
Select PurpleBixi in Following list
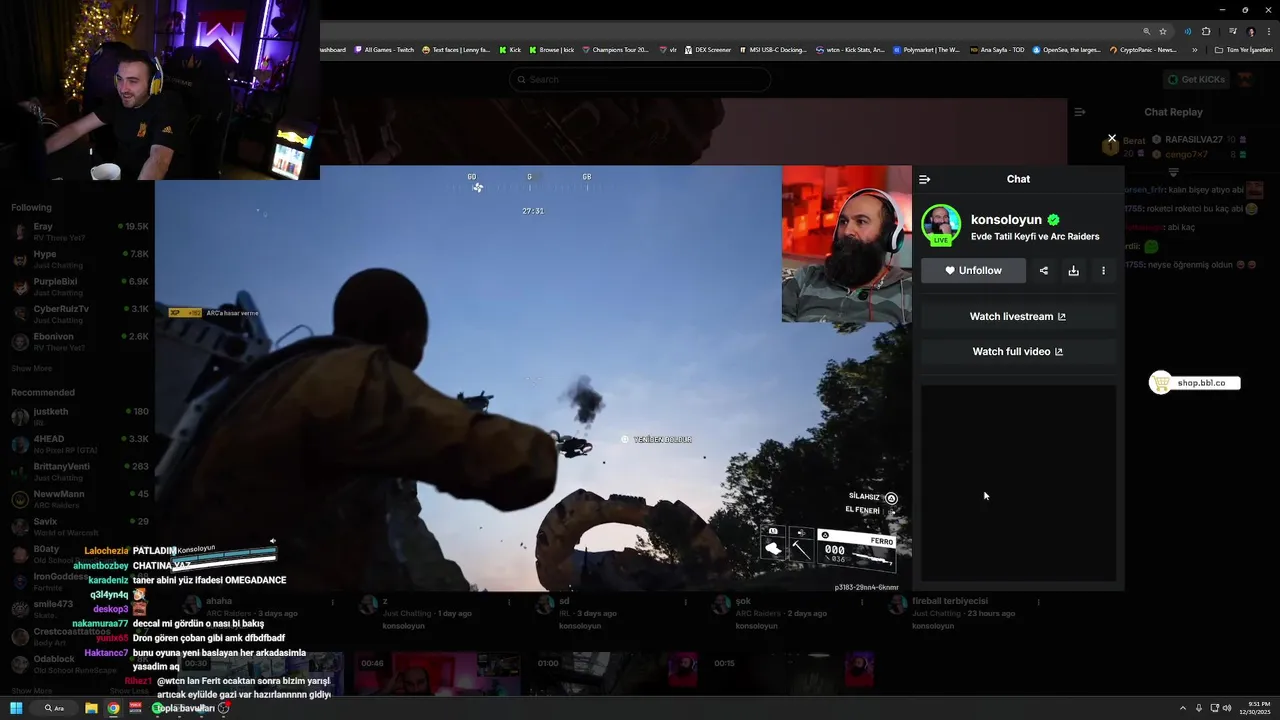point(78,287)
